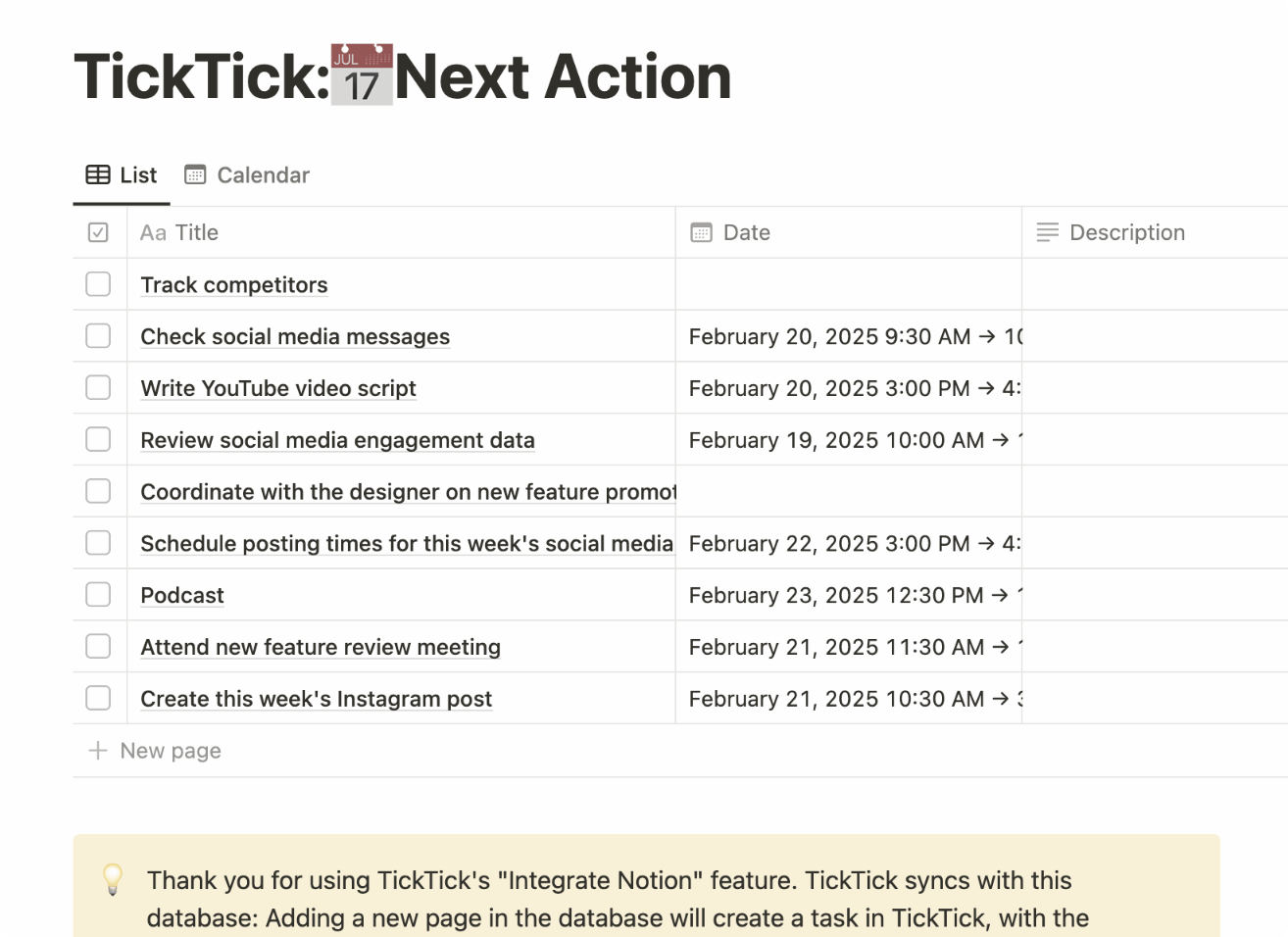Image resolution: width=1288 pixels, height=937 pixels.
Task: Click the calendar icon beside Calendar view
Action: point(196,174)
